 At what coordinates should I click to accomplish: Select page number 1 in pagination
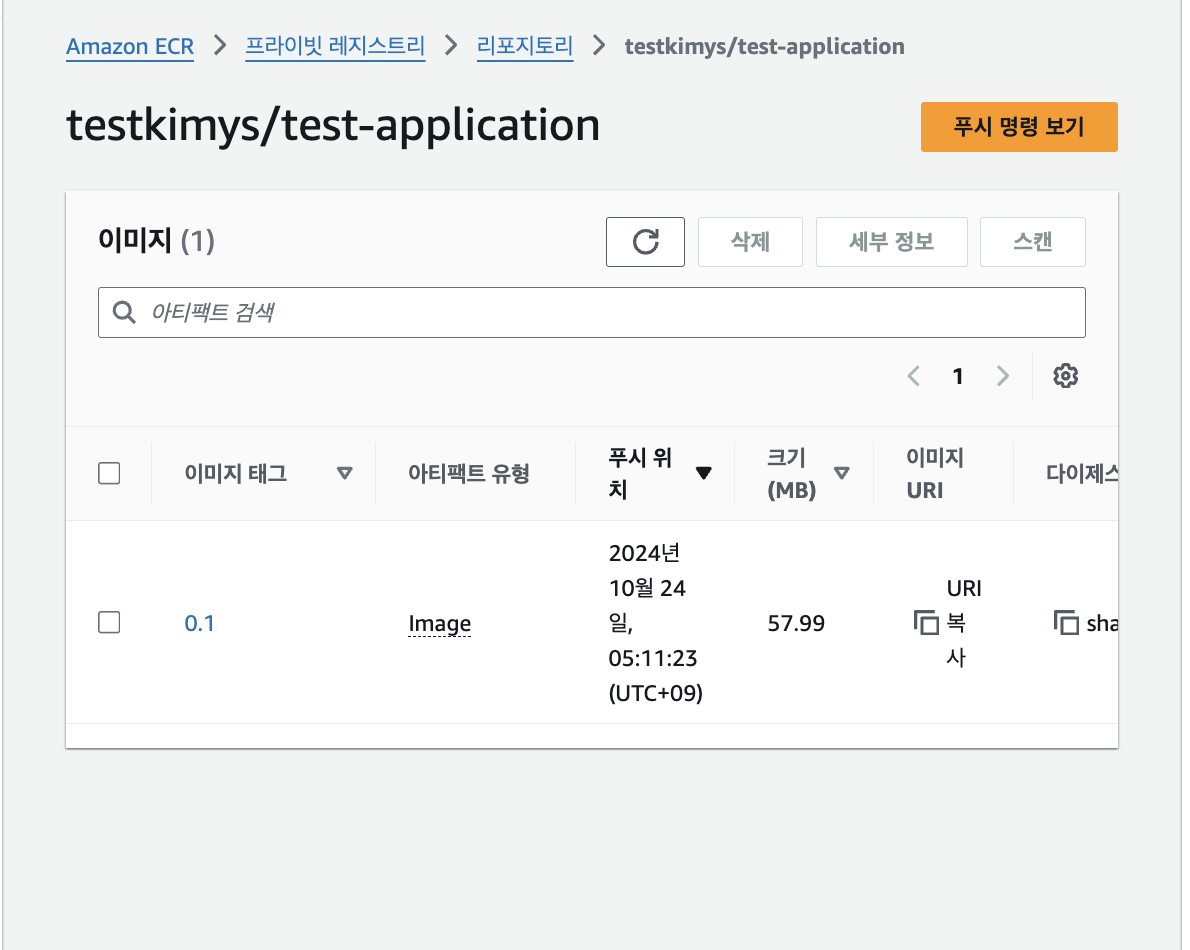pyautogui.click(x=958, y=376)
